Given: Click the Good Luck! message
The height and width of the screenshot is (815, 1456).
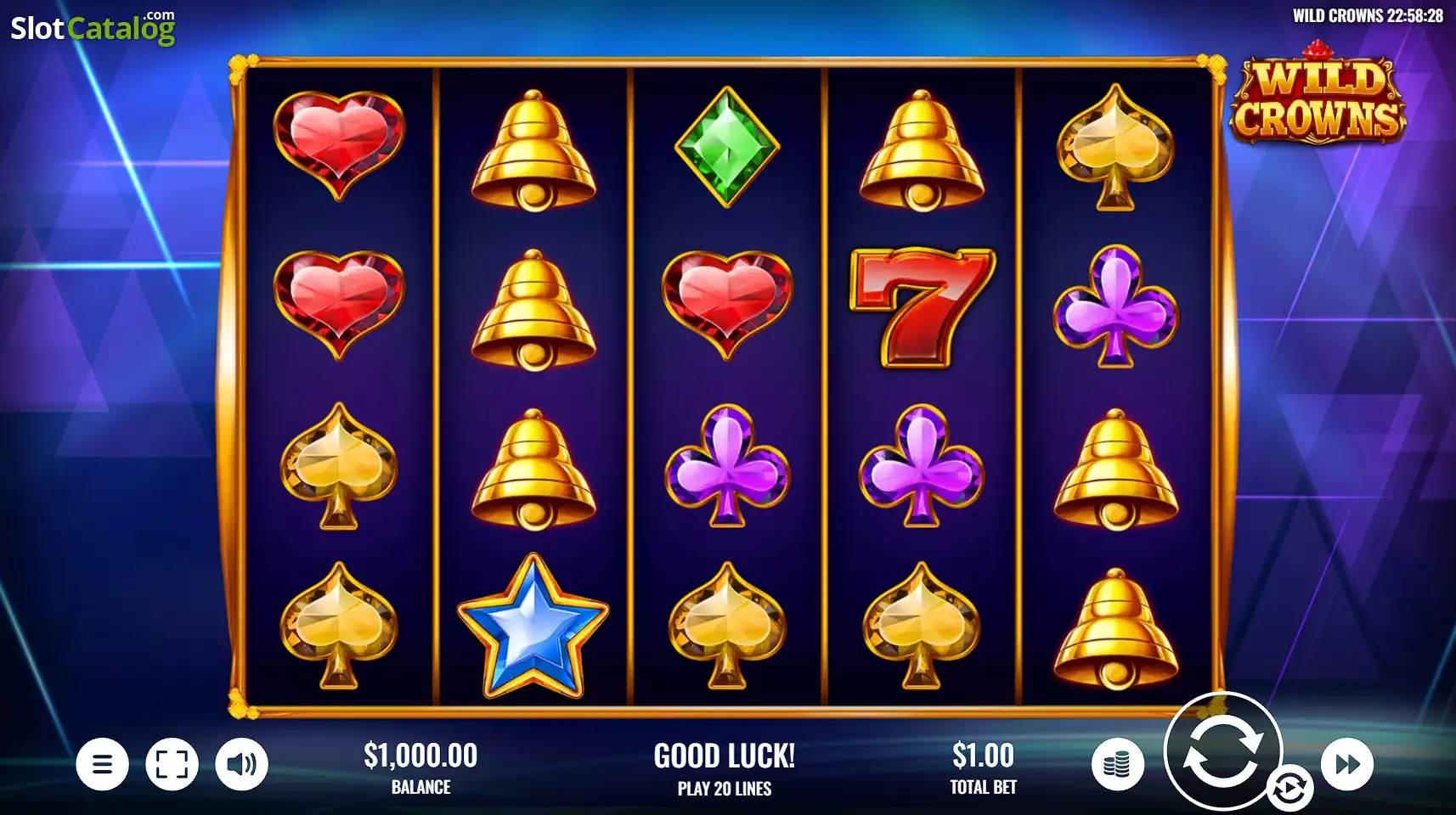Looking at the screenshot, I should 725,756.
